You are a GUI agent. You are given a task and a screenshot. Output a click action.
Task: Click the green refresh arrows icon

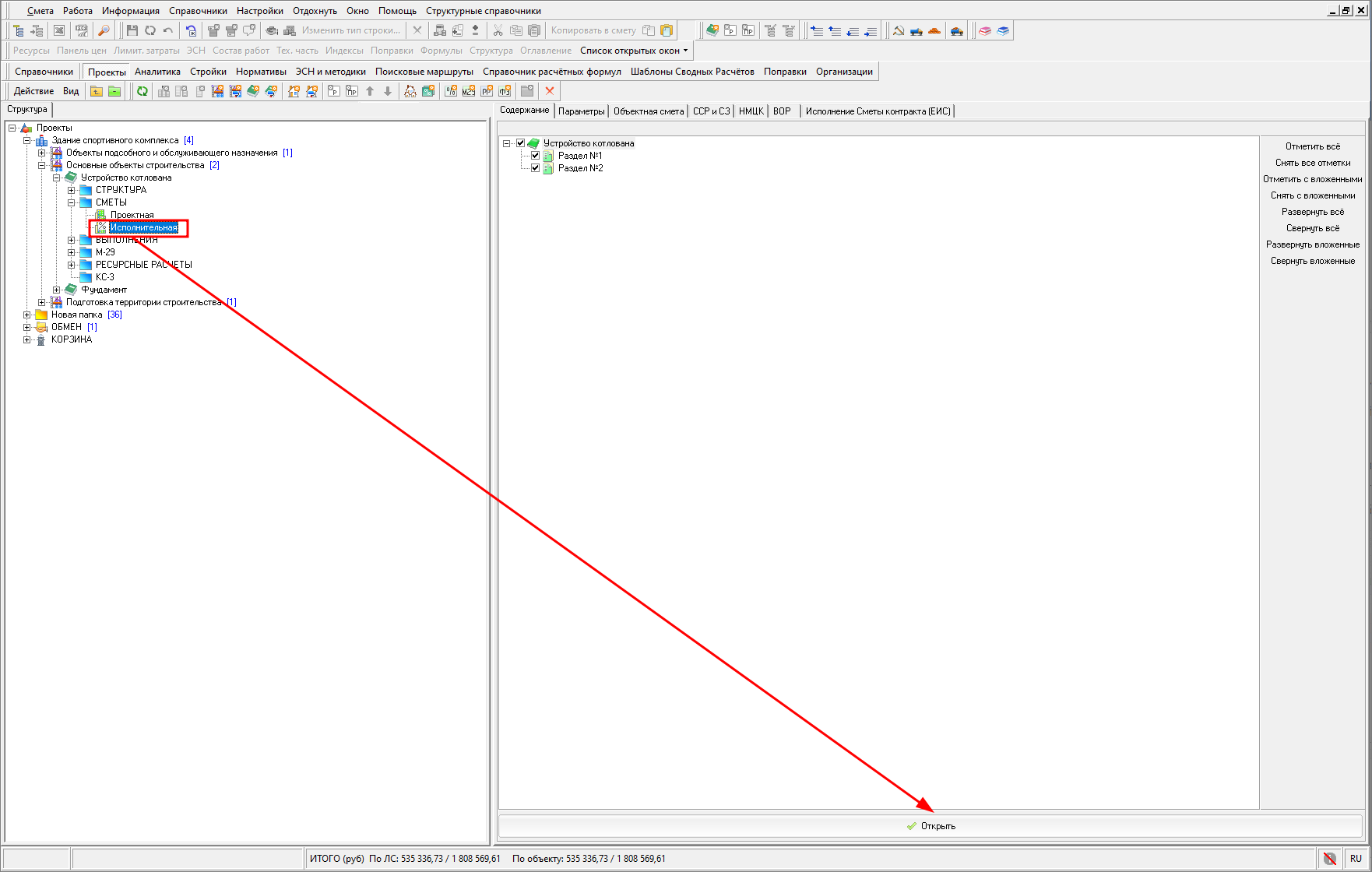click(142, 91)
